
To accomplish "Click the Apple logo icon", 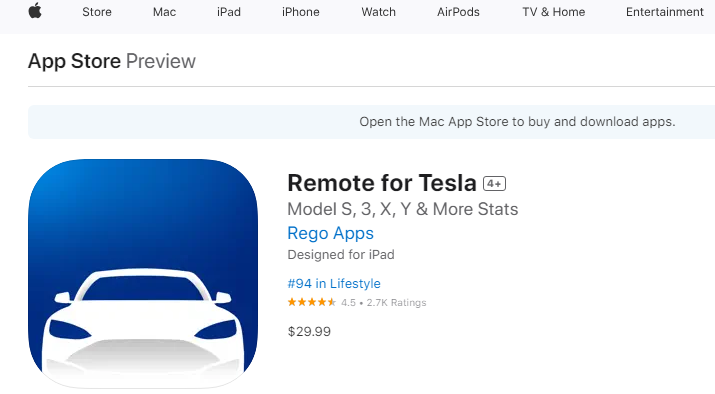I will point(35,10).
